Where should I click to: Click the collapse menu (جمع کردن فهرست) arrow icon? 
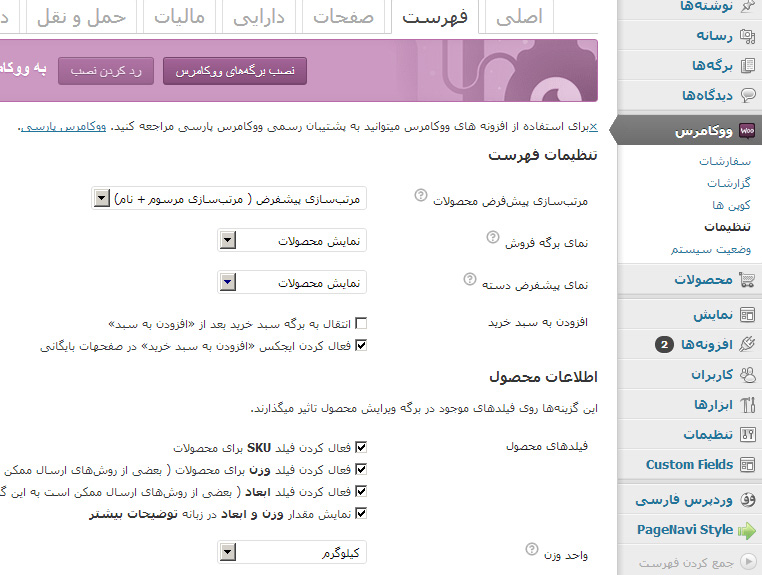[x=747, y=562]
